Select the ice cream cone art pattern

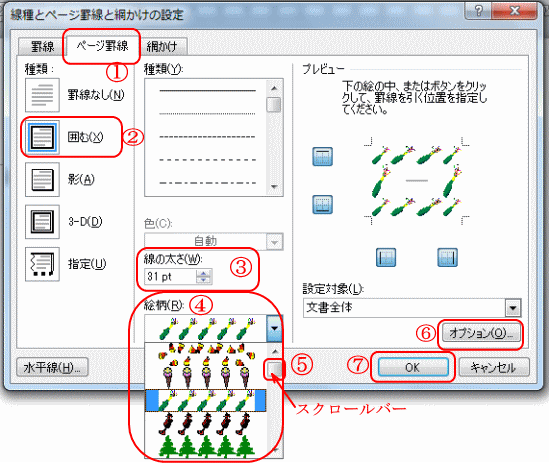click(207, 378)
